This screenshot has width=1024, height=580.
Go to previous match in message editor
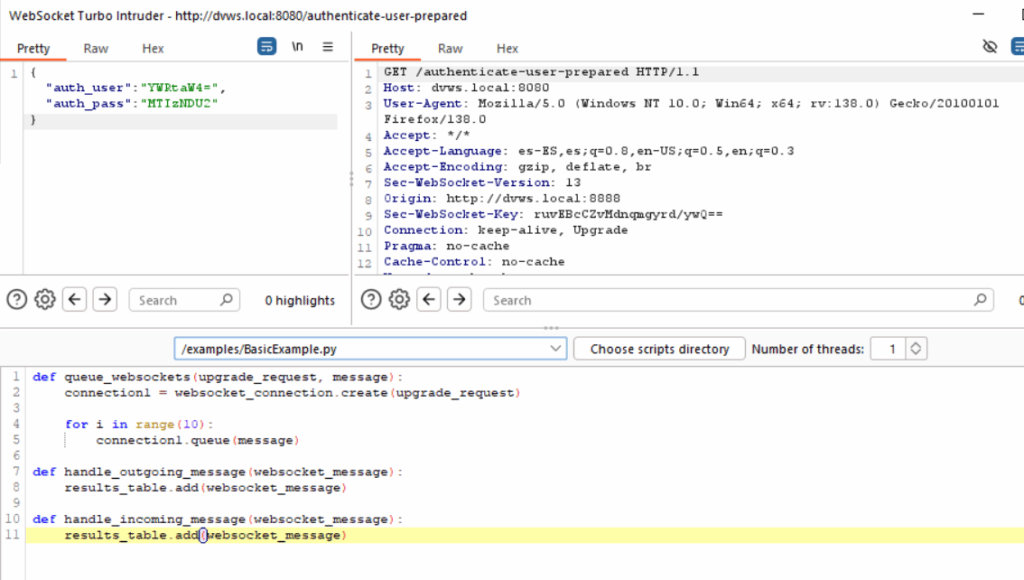(x=74, y=300)
